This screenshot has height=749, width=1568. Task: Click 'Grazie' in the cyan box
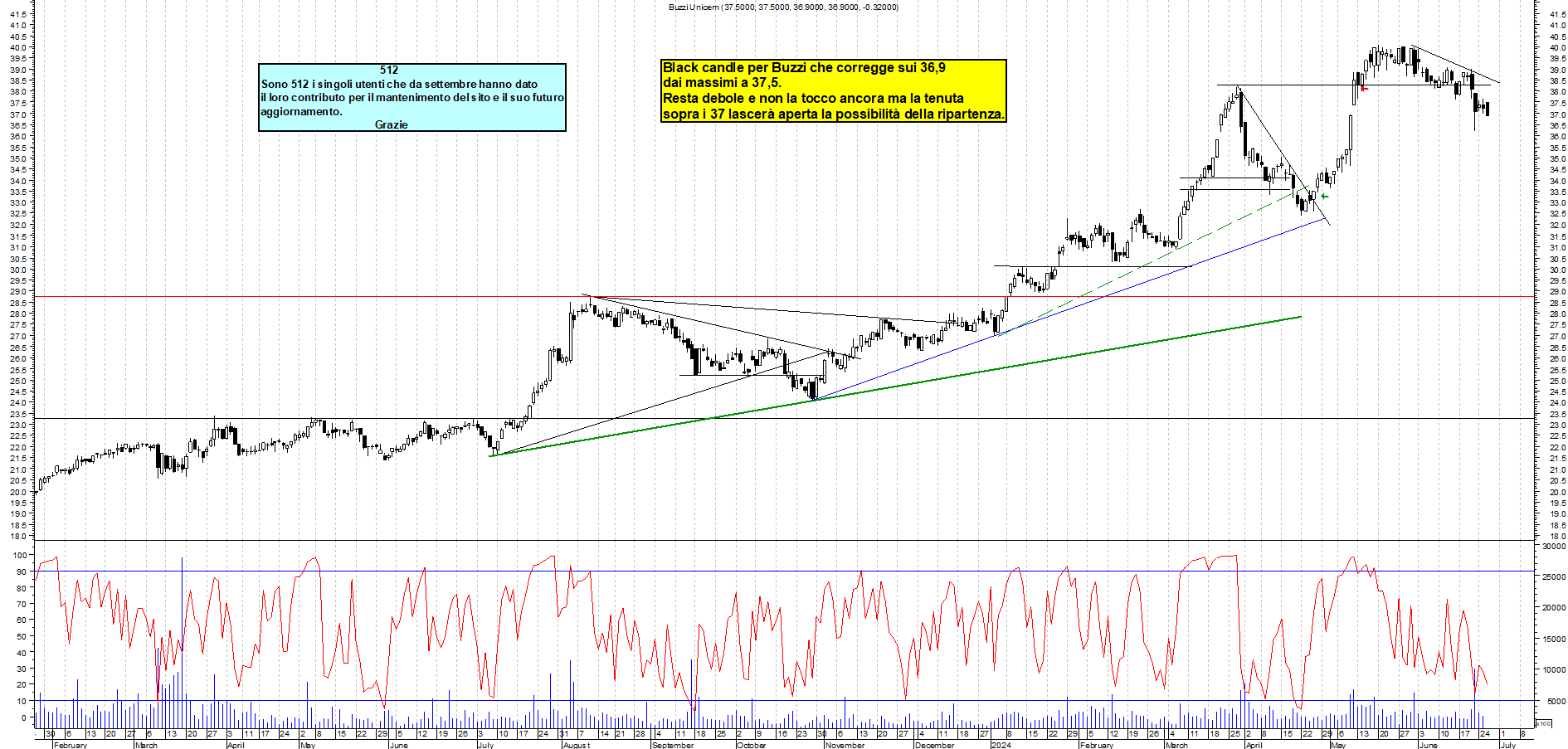click(392, 124)
